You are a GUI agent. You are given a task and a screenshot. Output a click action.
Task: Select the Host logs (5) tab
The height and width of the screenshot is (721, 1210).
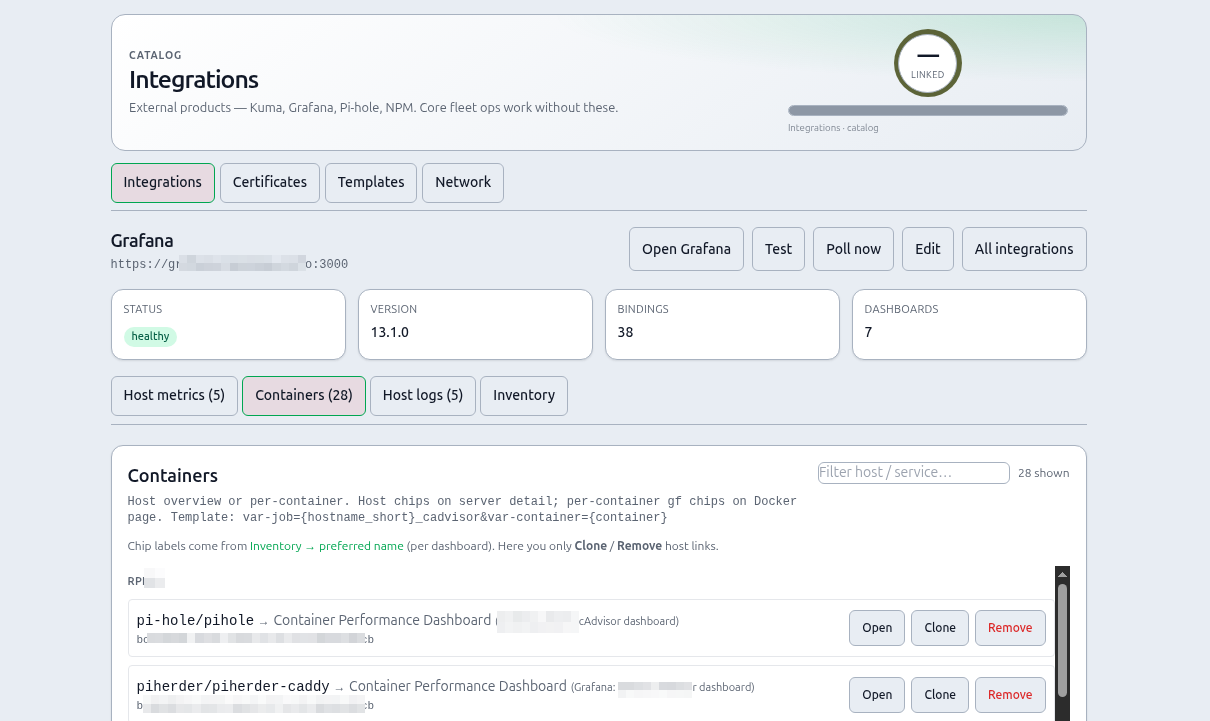coord(423,396)
